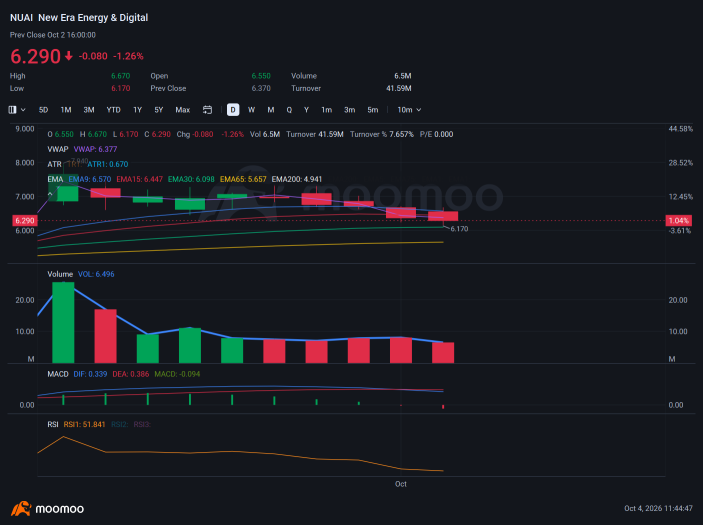
Task: Click the New Era Energy & Digital name
Action: [93, 18]
